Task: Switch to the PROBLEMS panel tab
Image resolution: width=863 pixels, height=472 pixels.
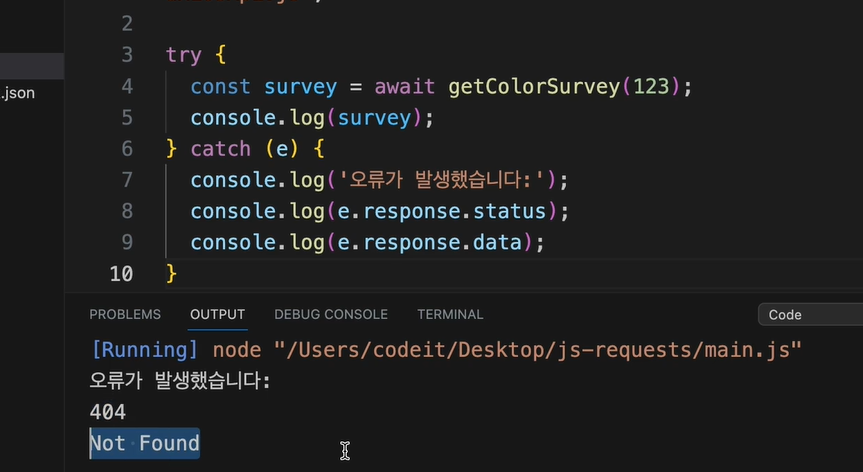Action: point(125,315)
